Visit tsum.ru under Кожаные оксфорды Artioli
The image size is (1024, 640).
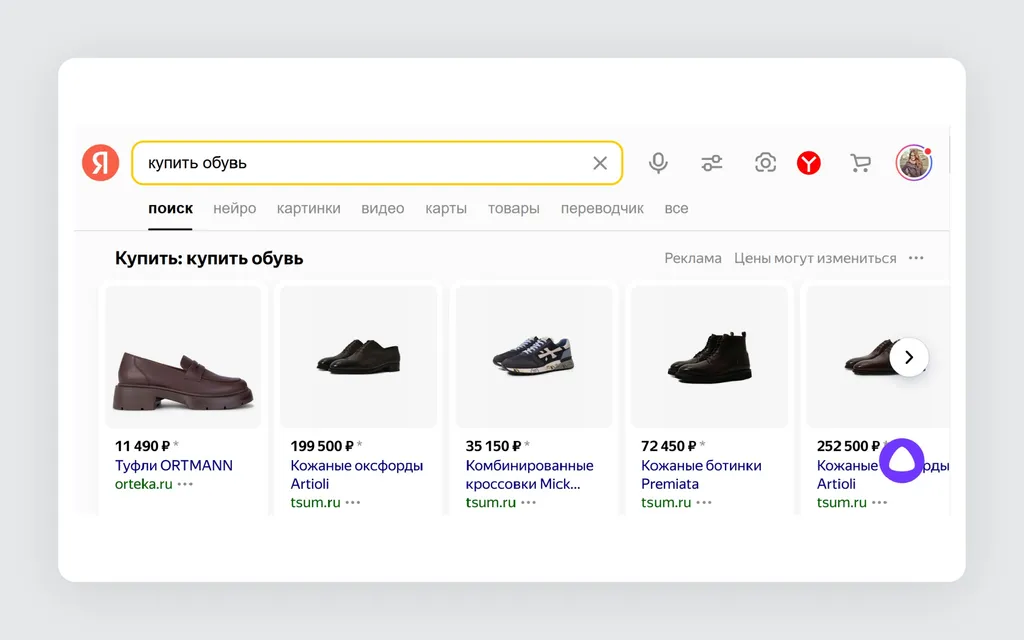315,502
